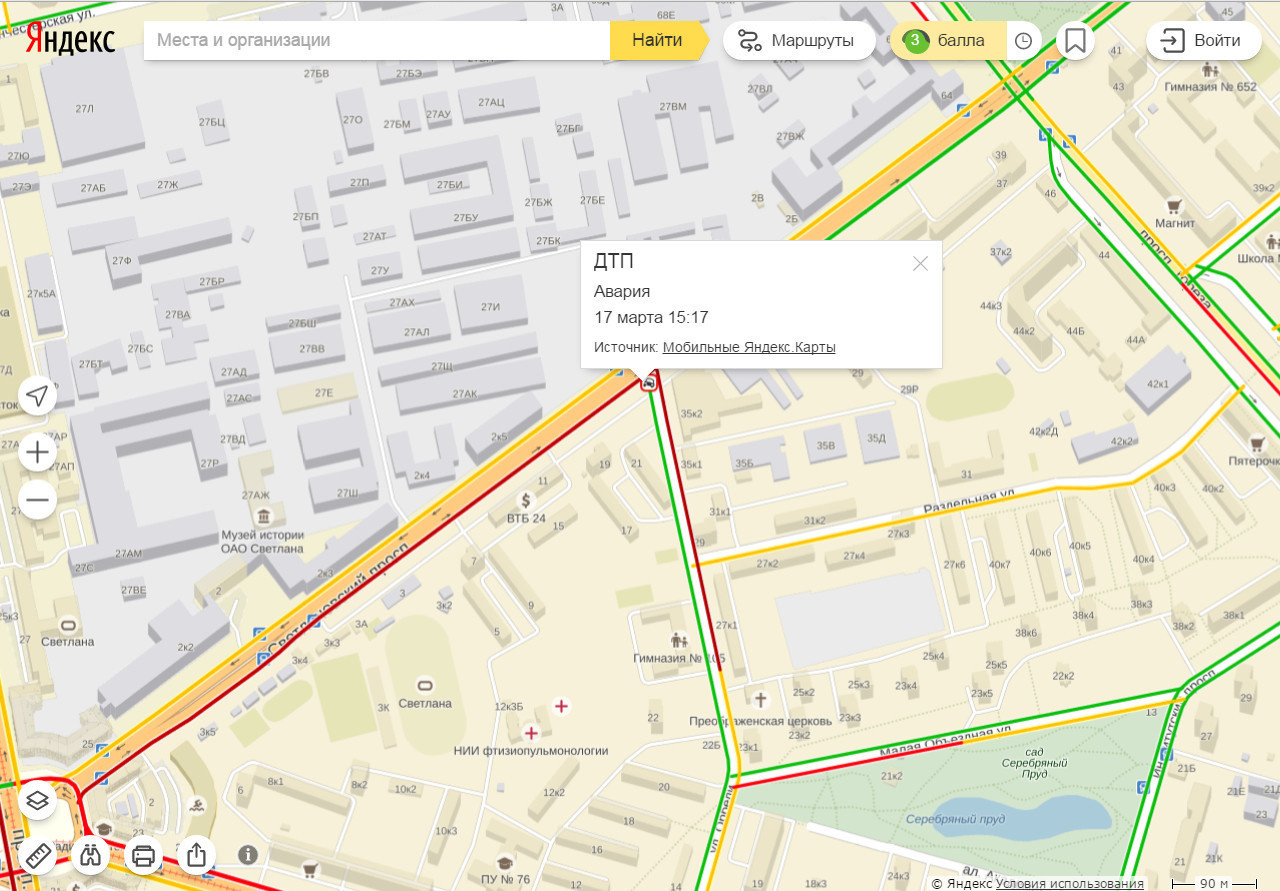Click the Магнит shop cart marker

[x=1175, y=206]
